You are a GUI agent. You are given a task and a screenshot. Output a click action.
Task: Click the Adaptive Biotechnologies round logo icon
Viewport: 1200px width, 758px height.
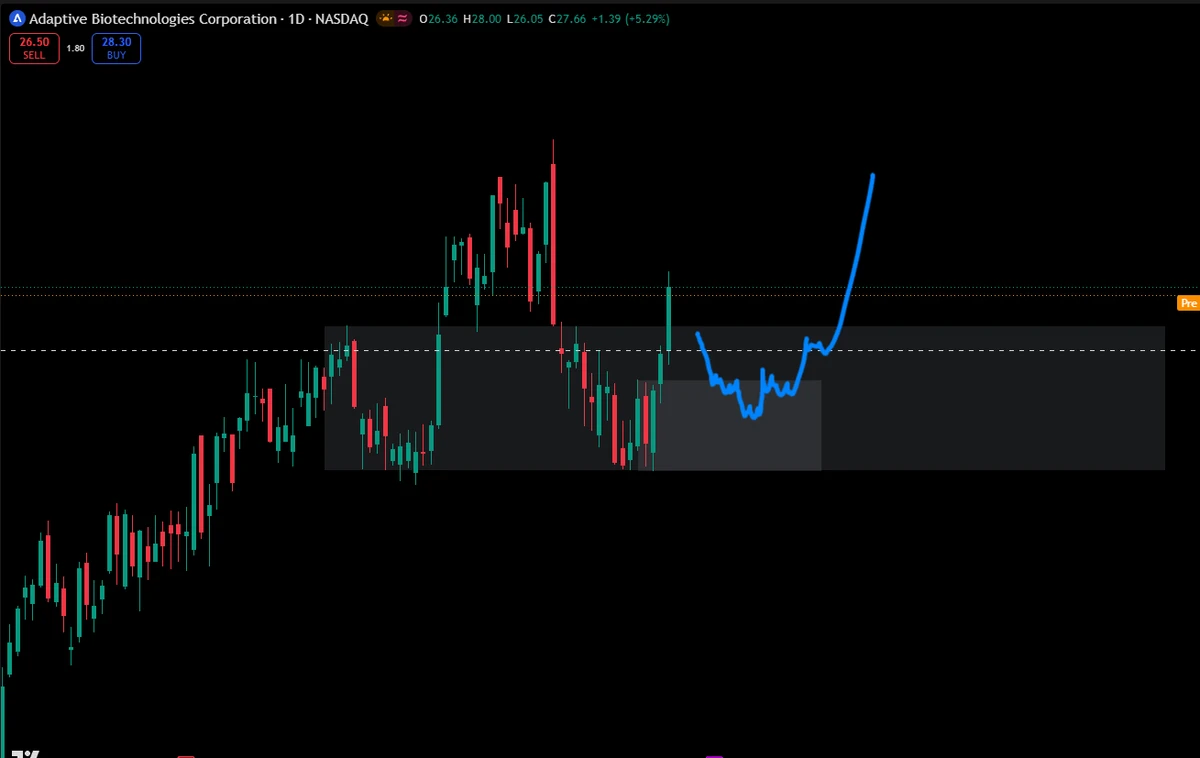coord(16,19)
